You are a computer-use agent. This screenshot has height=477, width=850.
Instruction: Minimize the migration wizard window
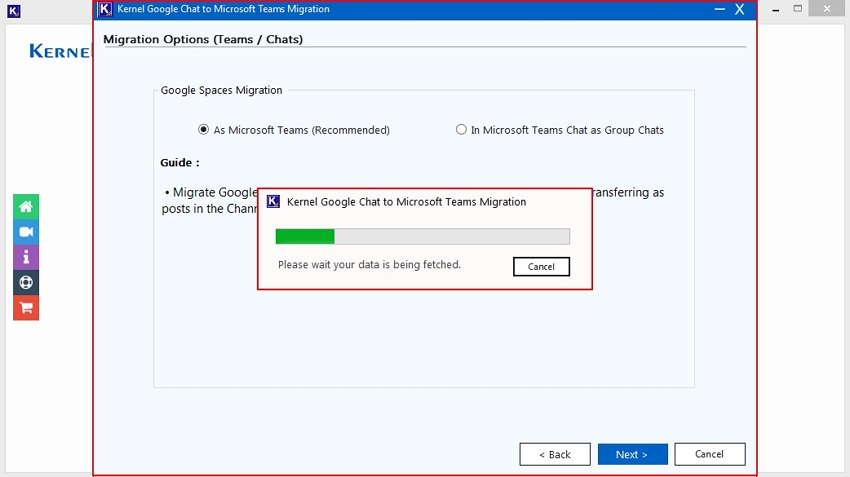719,9
